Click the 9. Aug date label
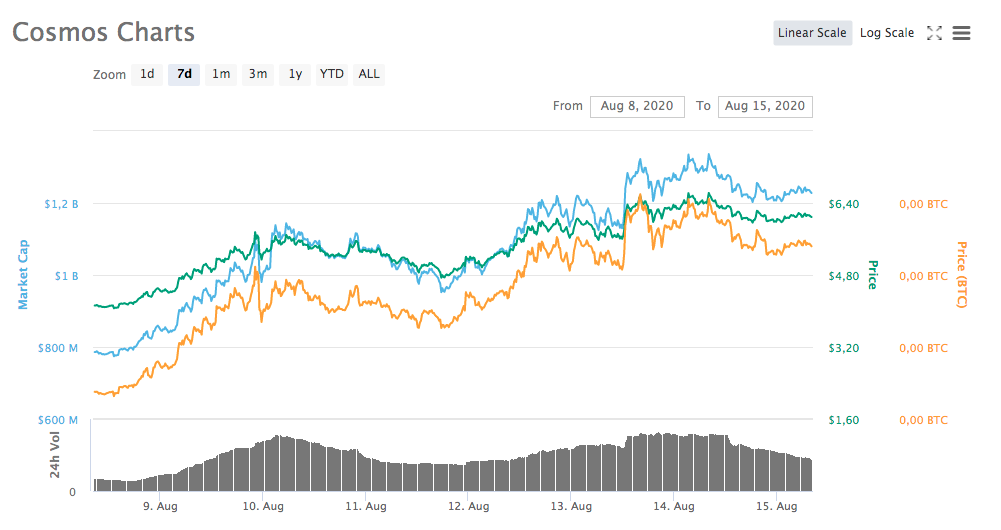Image resolution: width=1001 pixels, height=530 pixels. [160, 506]
